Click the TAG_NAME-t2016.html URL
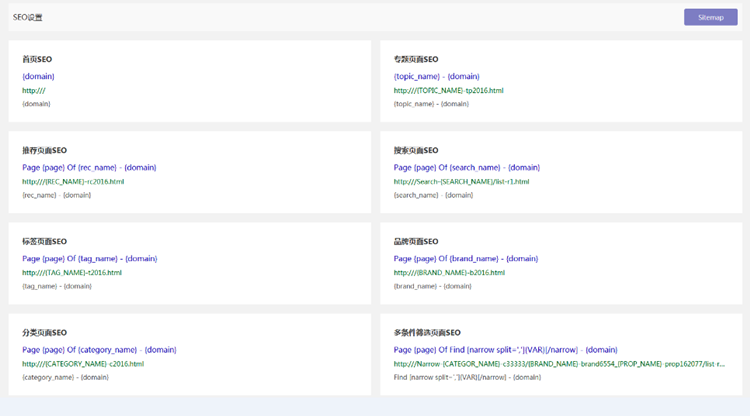 (72, 272)
